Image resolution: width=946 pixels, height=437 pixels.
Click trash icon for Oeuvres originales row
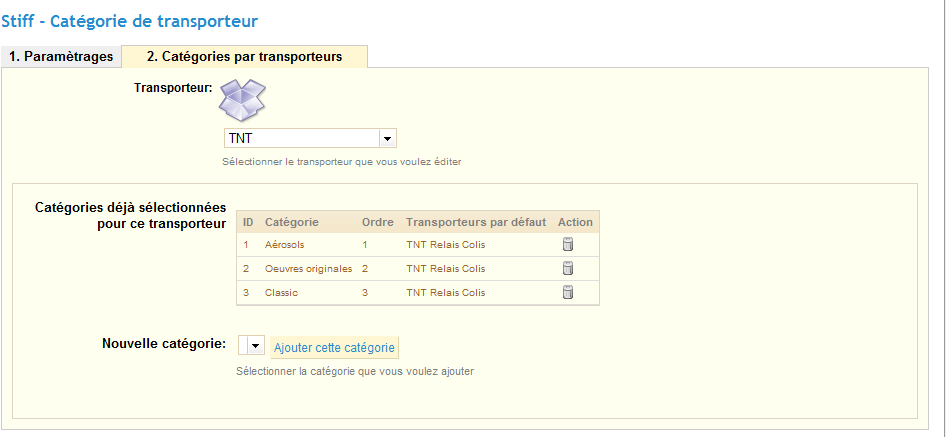(x=568, y=268)
